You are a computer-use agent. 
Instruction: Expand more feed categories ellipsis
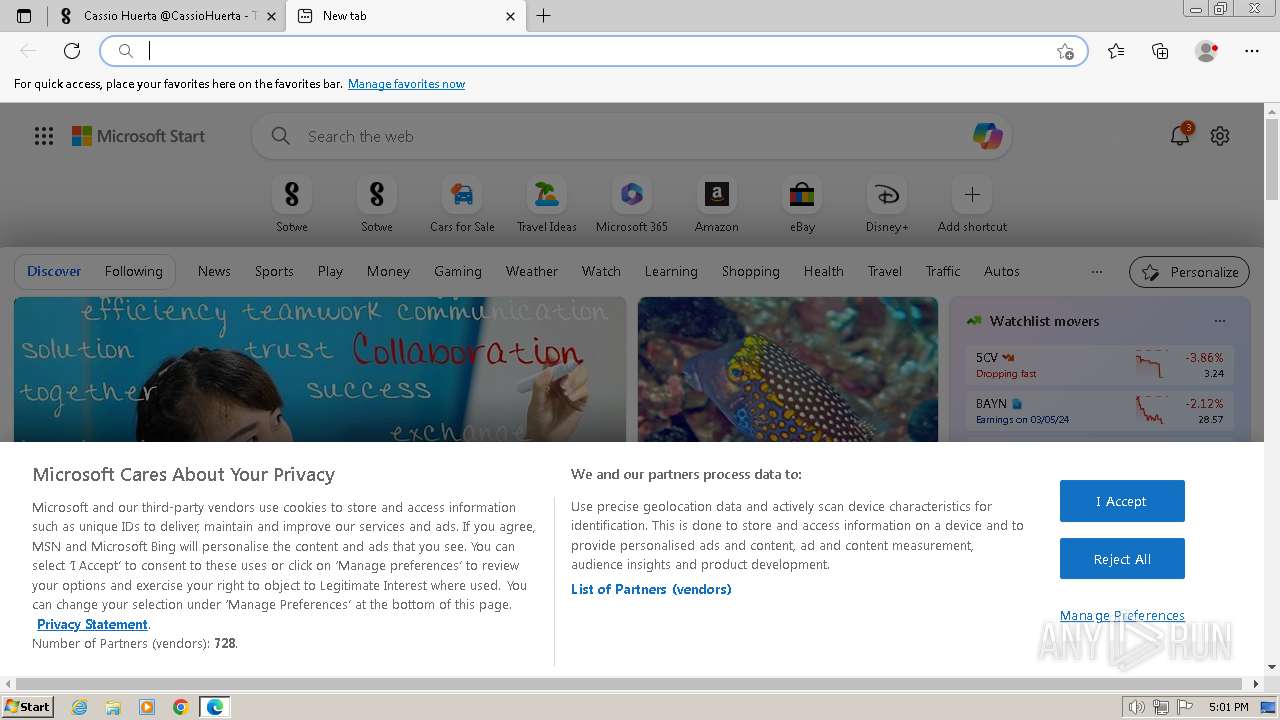(1097, 271)
